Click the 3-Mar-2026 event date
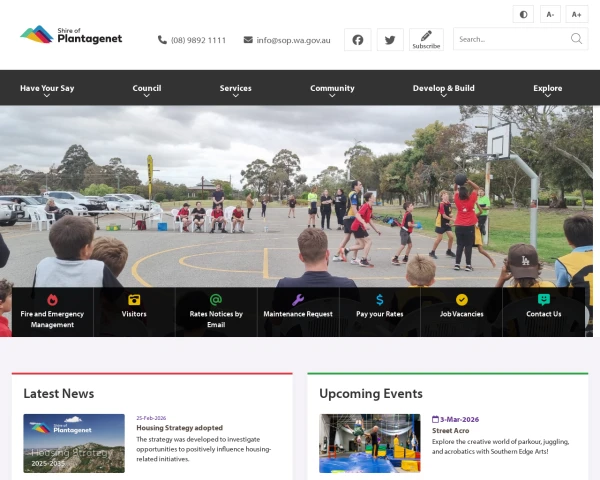 pos(459,420)
